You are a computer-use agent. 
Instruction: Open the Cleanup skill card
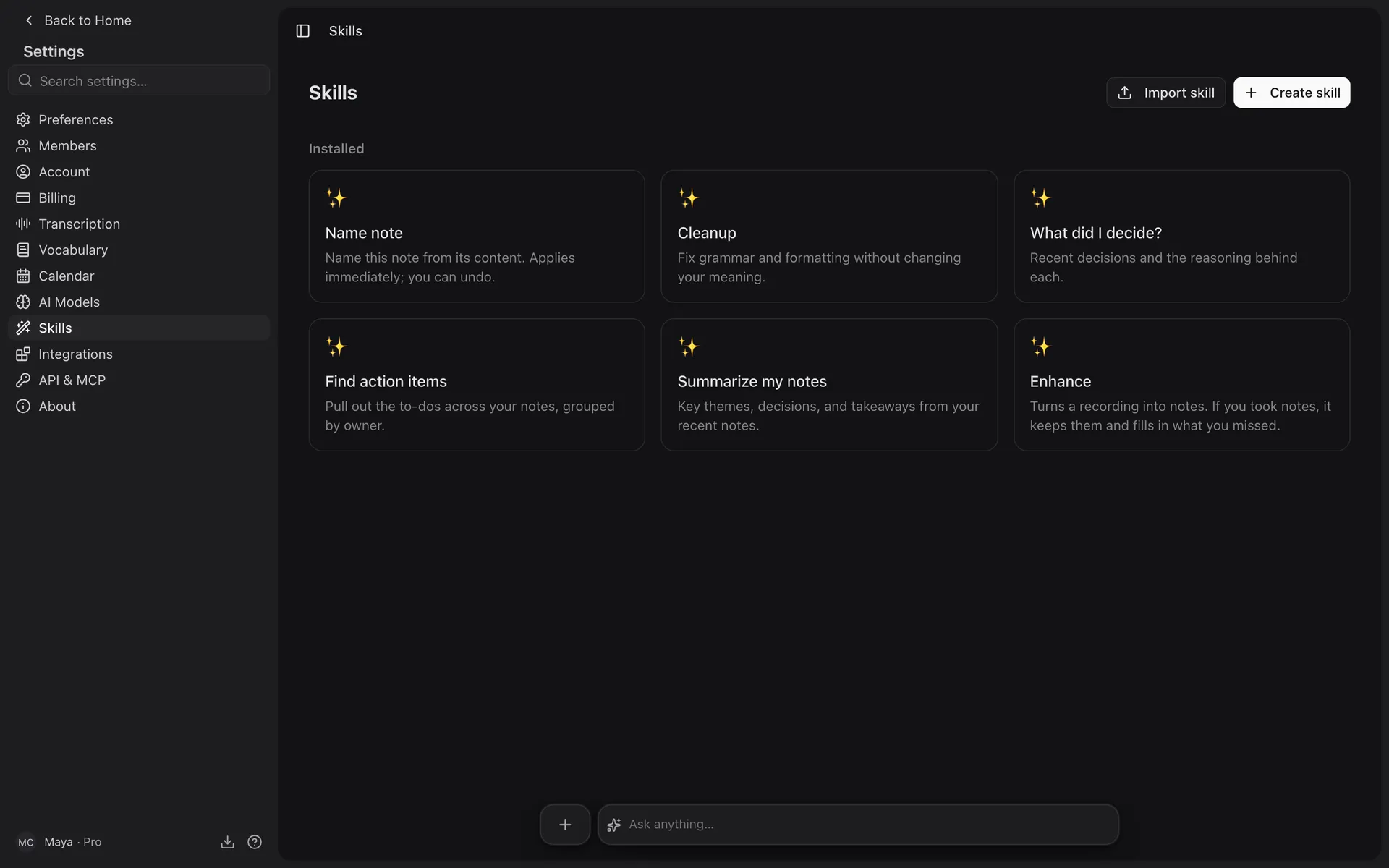[x=829, y=236]
